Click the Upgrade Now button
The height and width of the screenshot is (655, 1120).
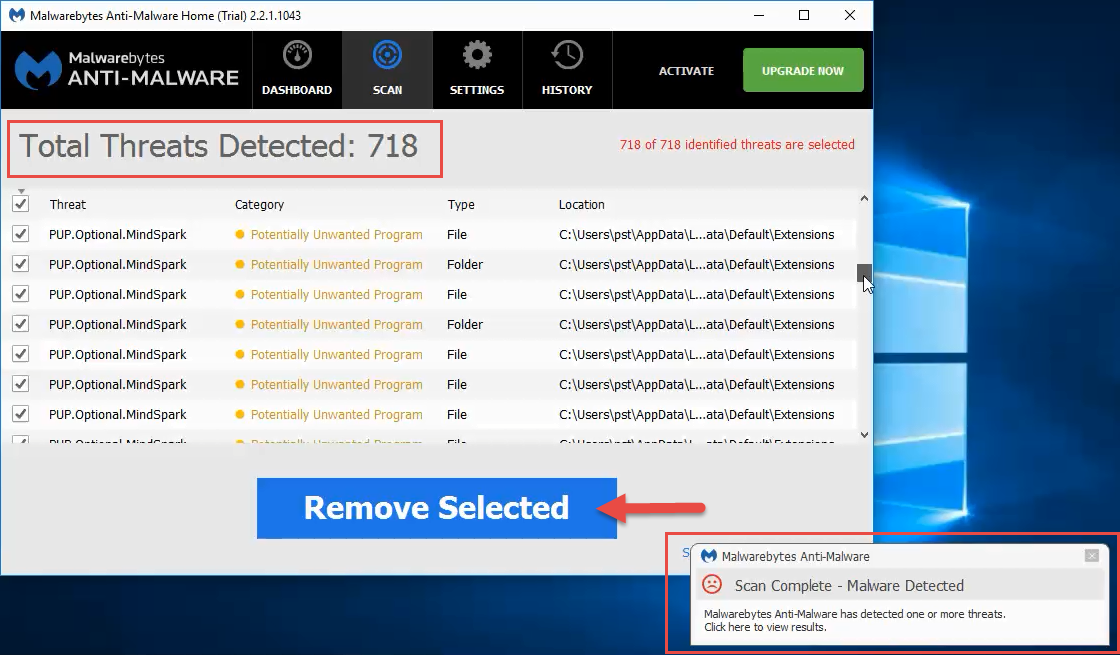(x=803, y=70)
